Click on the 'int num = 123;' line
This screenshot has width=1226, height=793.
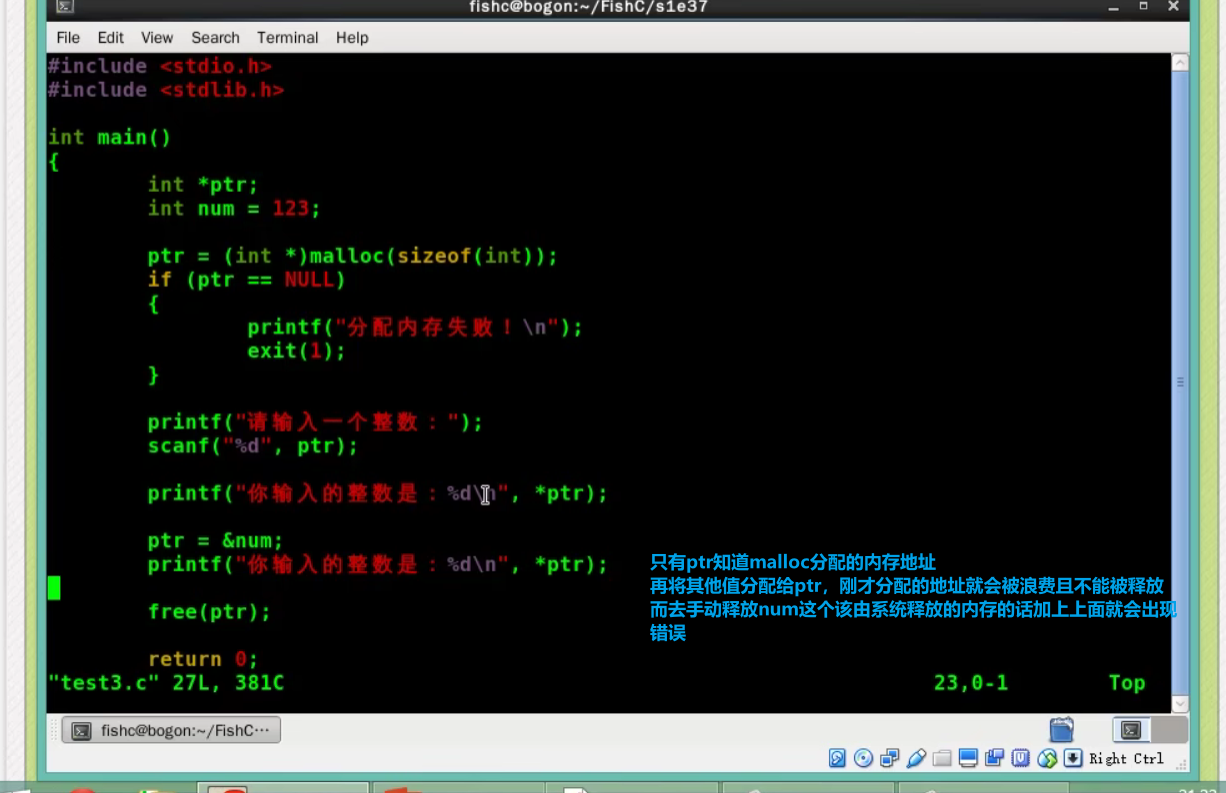[234, 209]
